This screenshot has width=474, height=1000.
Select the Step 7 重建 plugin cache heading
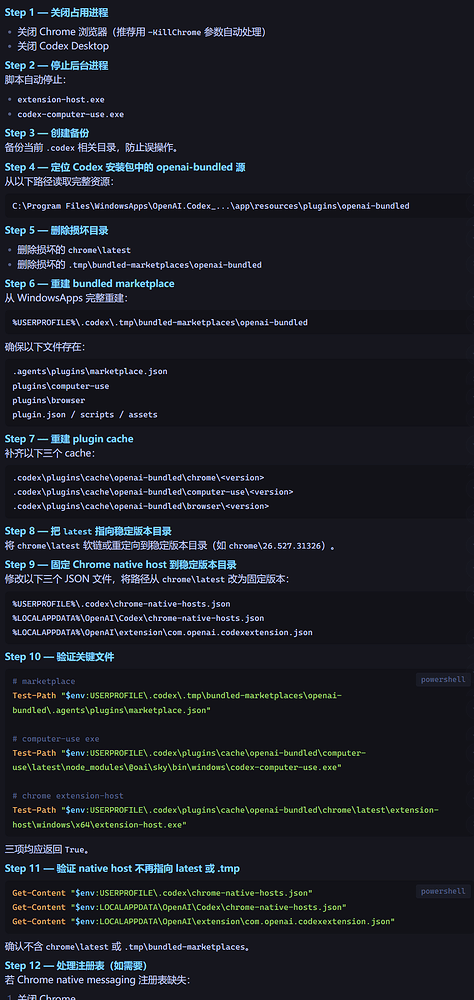click(69, 439)
